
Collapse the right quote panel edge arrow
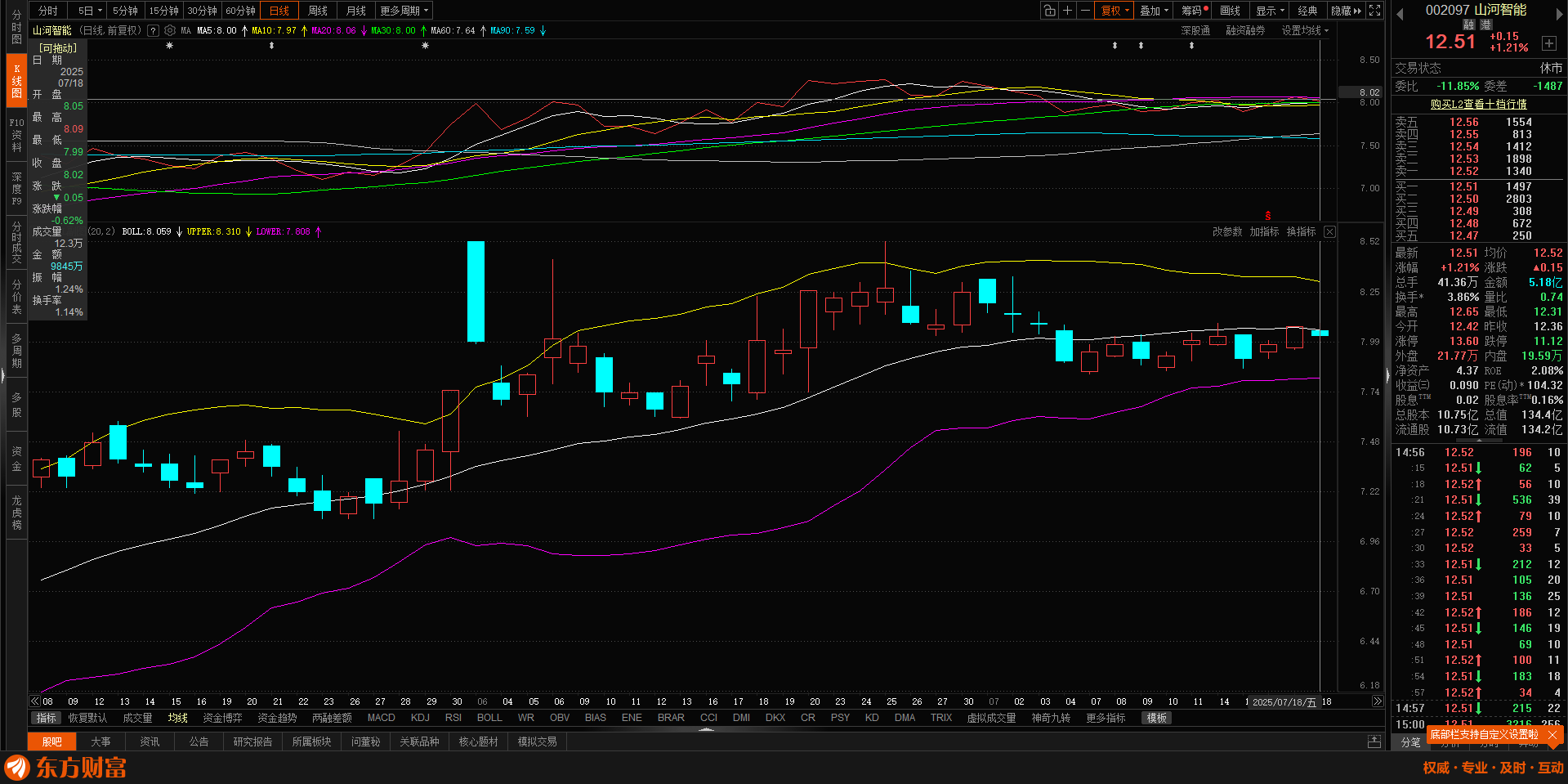tap(1387, 376)
